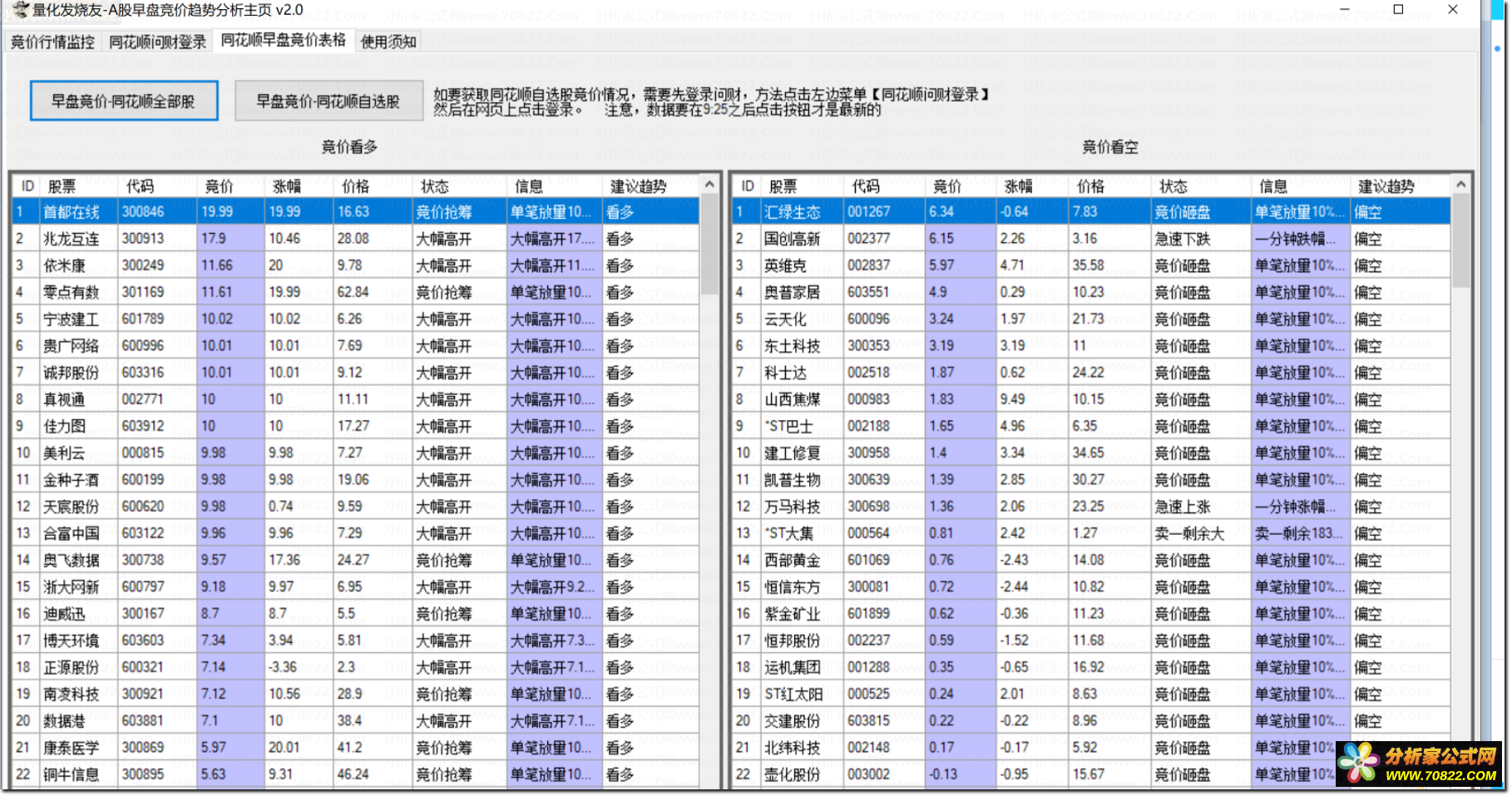Switch to 竞价行情监控 tab

click(52, 42)
